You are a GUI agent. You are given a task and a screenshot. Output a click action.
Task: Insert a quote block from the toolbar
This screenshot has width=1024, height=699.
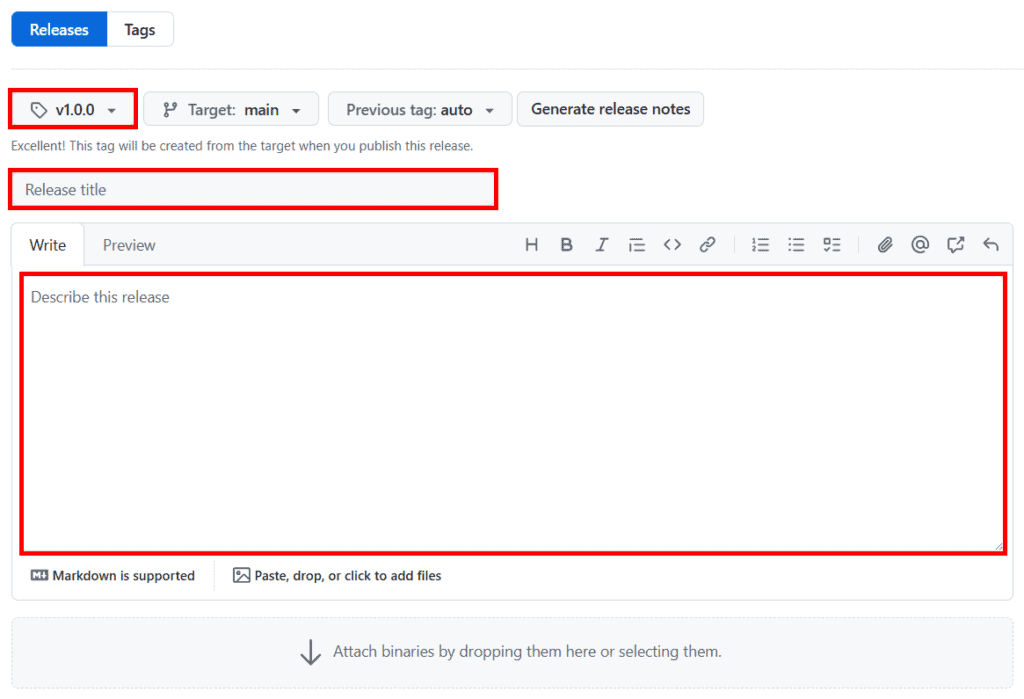637,245
